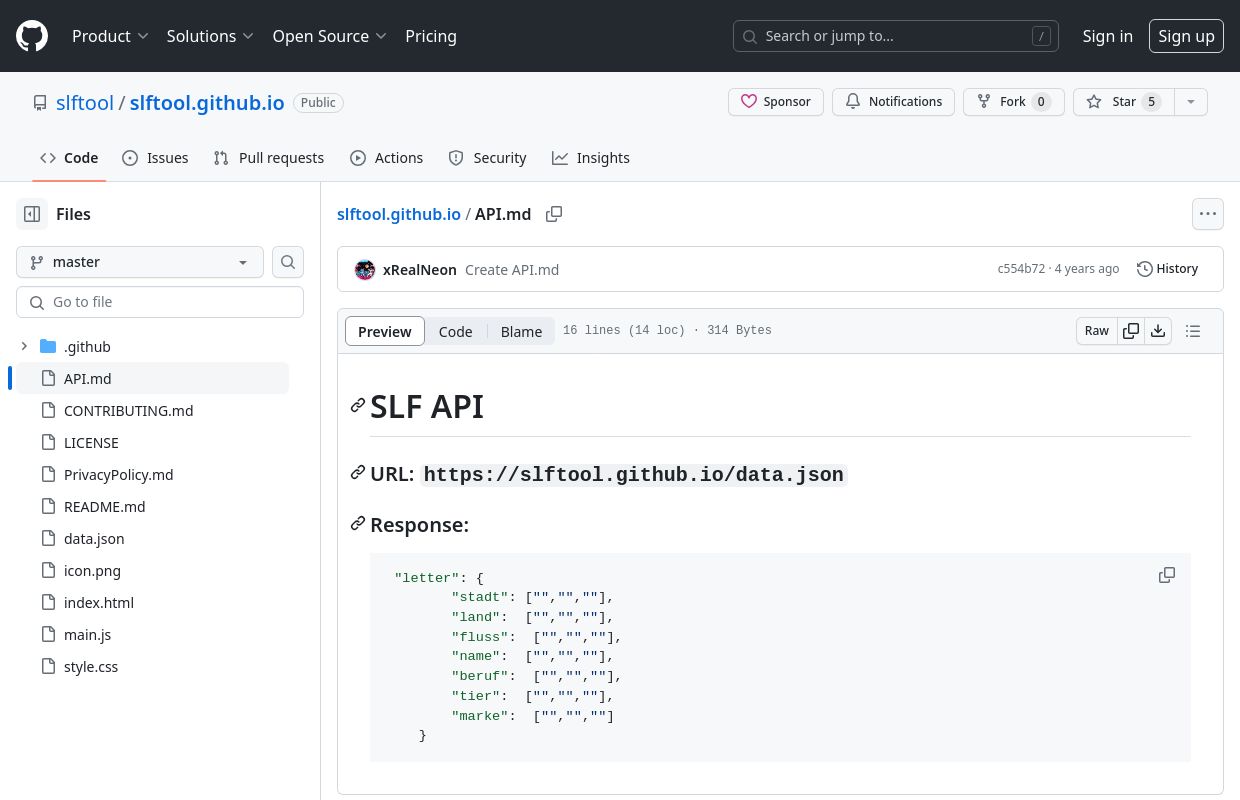1240x800 pixels.
Task: Open the more file actions ellipsis menu
Action: [x=1208, y=214]
